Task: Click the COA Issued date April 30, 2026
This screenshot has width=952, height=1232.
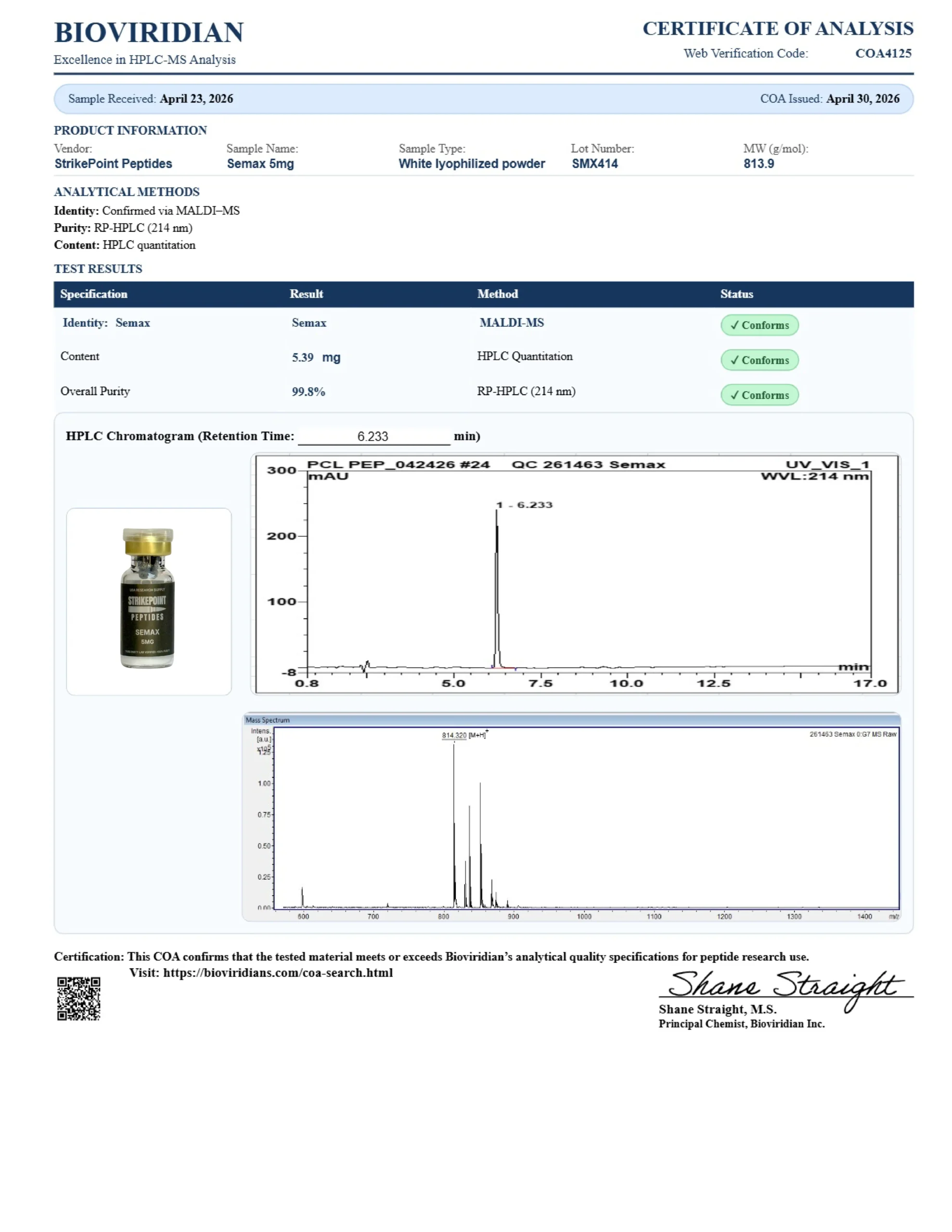Action: 863,99
